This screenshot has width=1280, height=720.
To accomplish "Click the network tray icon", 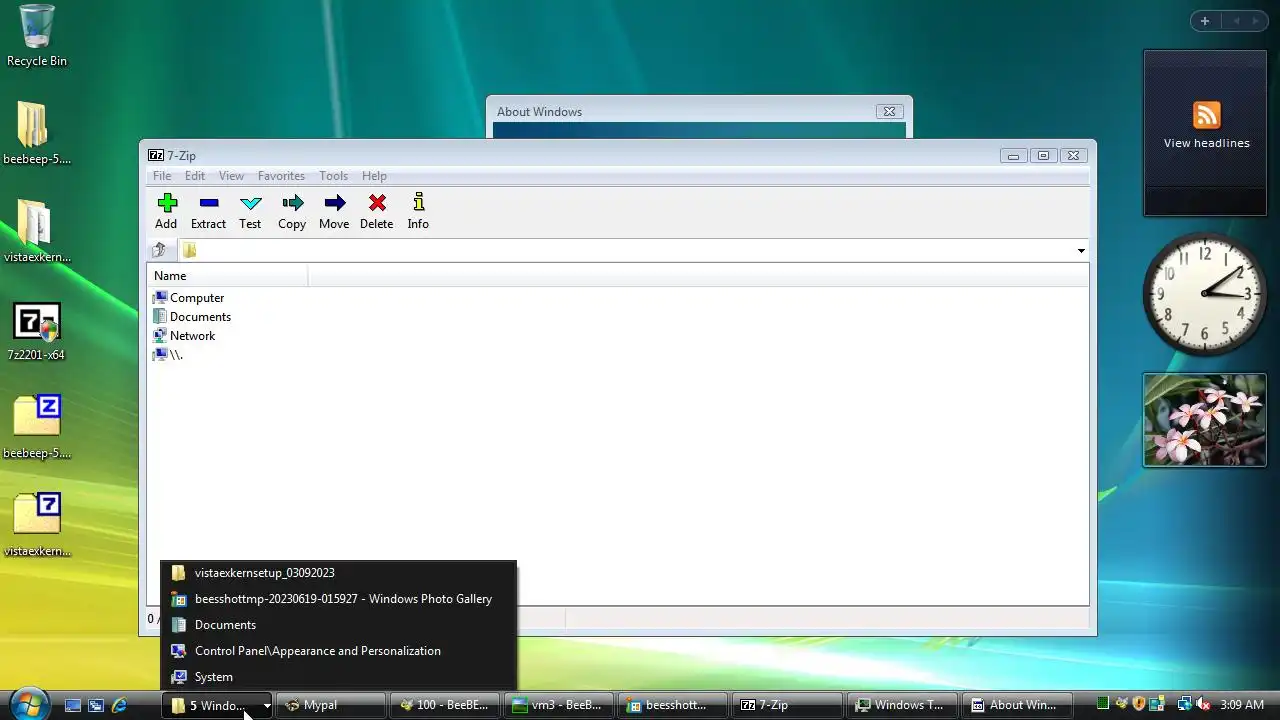I will 1184,705.
